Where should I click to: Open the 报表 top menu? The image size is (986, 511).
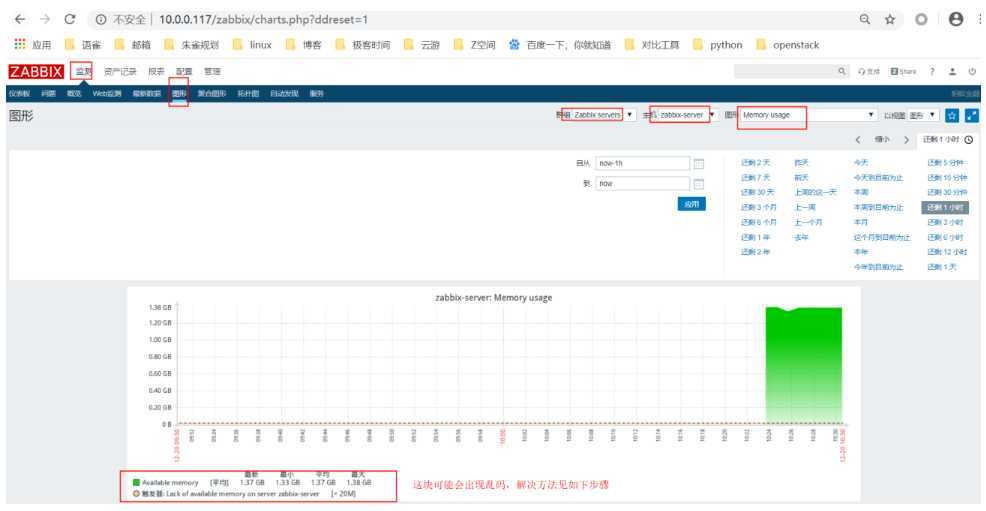[x=156, y=72]
